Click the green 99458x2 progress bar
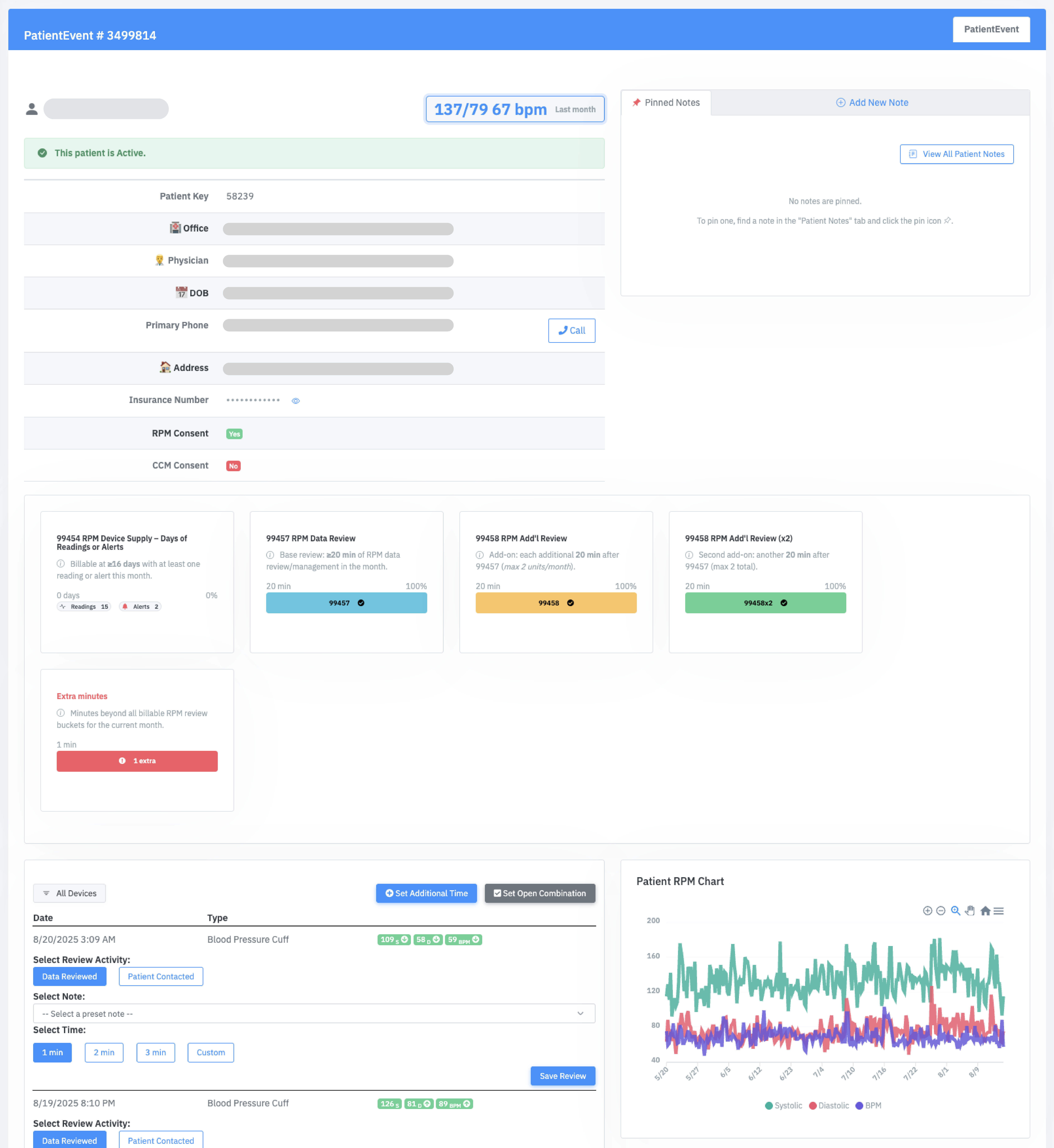Screen dimensions: 1054x1148 point(765,603)
